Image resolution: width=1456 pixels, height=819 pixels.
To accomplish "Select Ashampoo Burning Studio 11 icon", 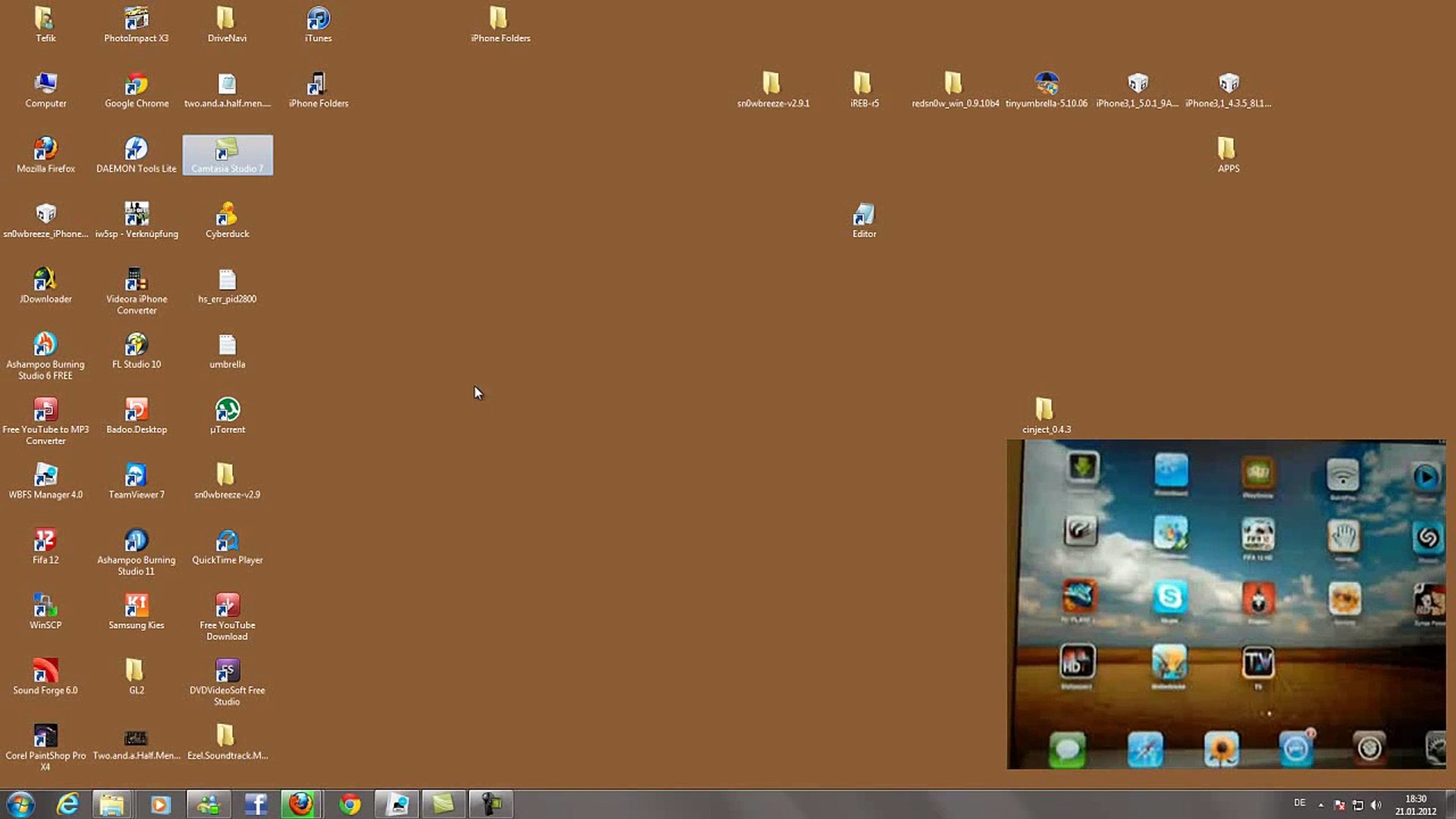I will pos(136,552).
